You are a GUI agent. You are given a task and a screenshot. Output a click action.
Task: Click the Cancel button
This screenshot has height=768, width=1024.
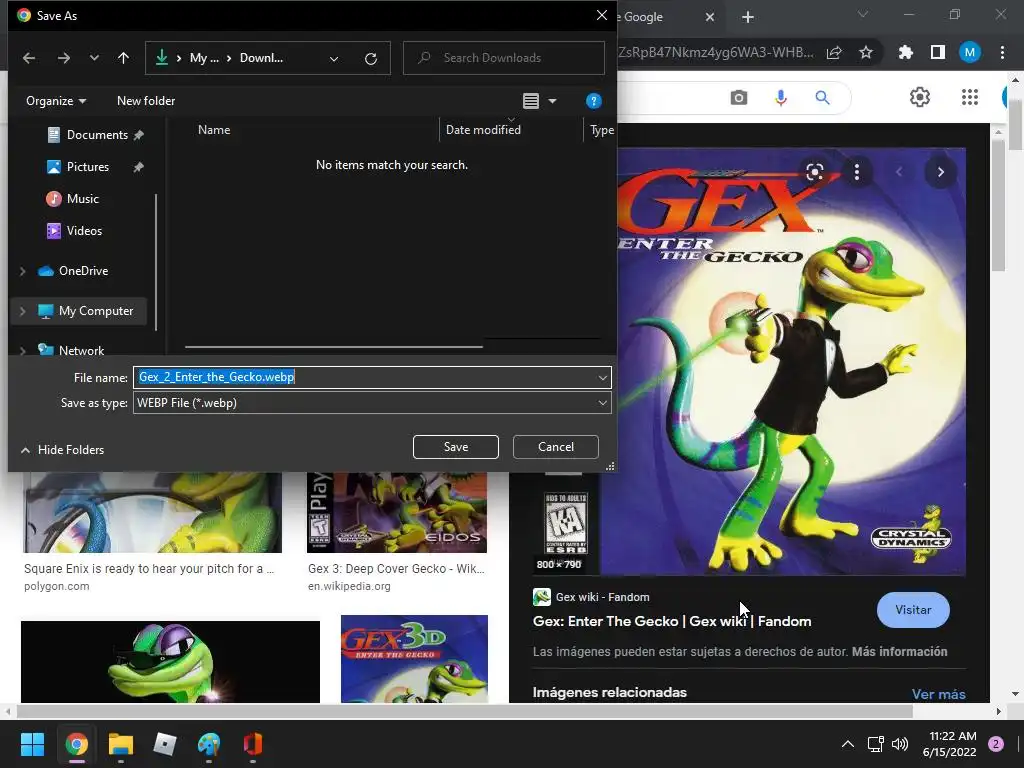(x=556, y=447)
